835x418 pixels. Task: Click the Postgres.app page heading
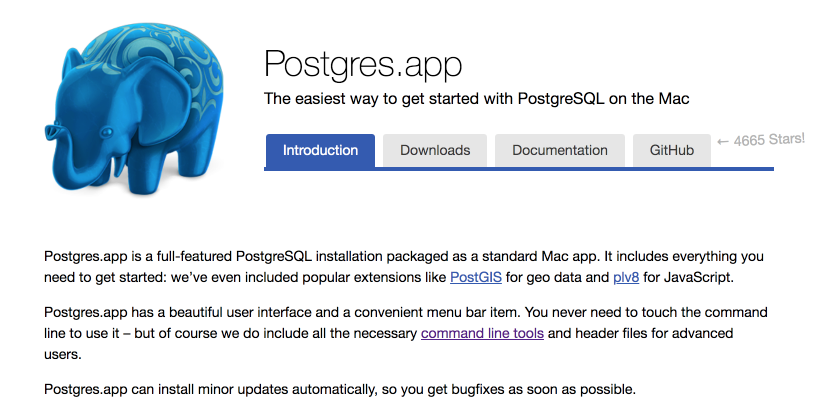363,64
